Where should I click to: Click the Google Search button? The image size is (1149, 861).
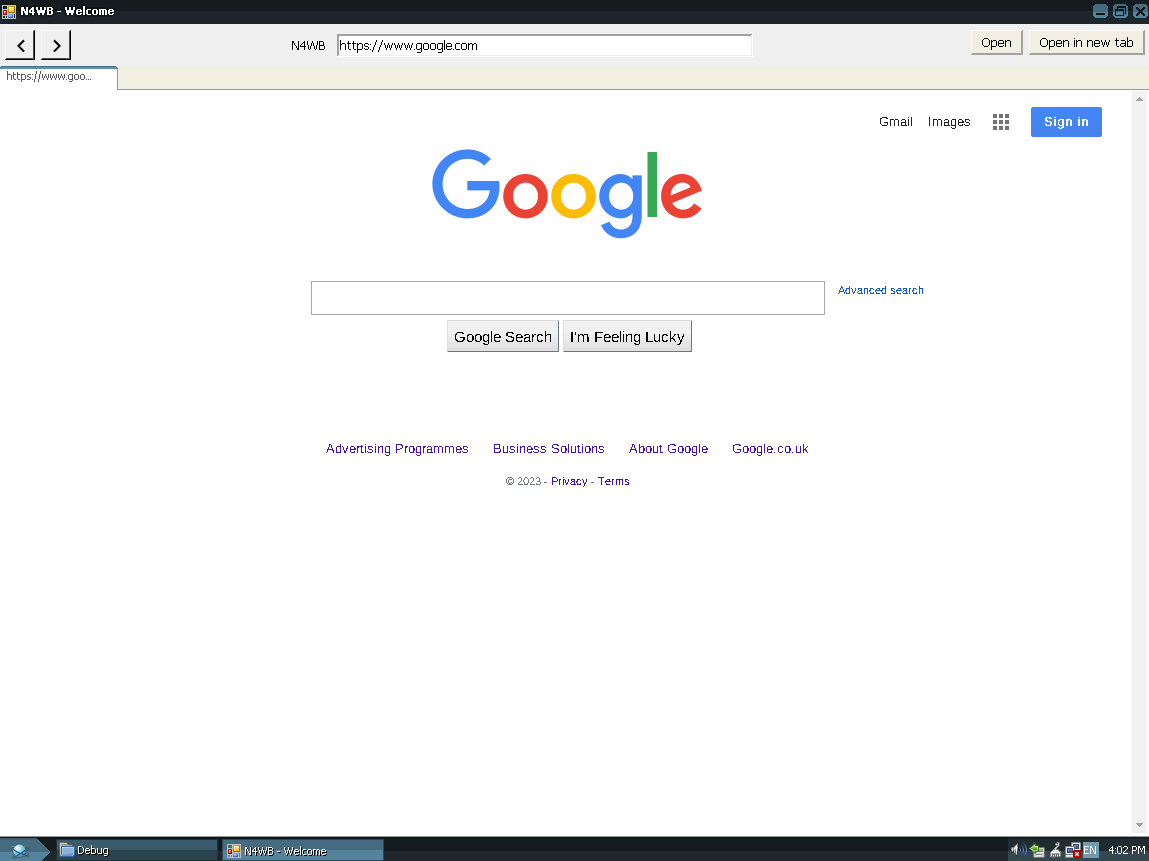point(503,336)
